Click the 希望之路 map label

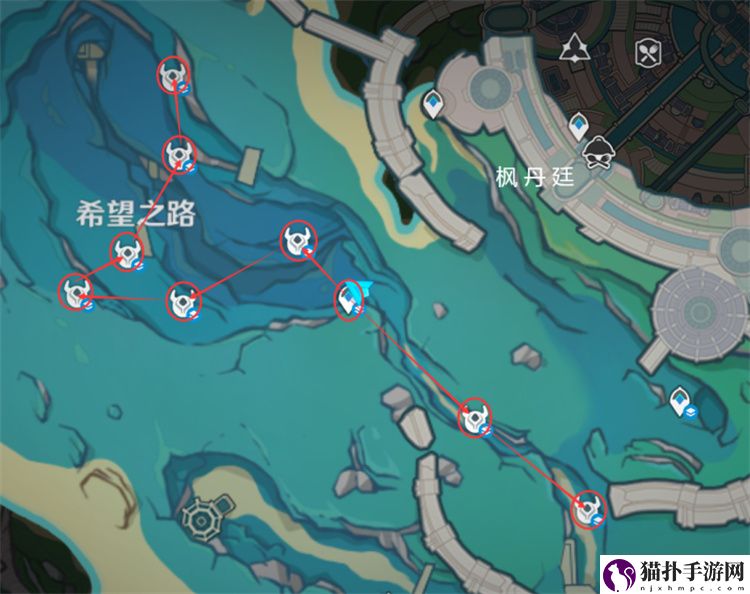pyautogui.click(x=136, y=213)
